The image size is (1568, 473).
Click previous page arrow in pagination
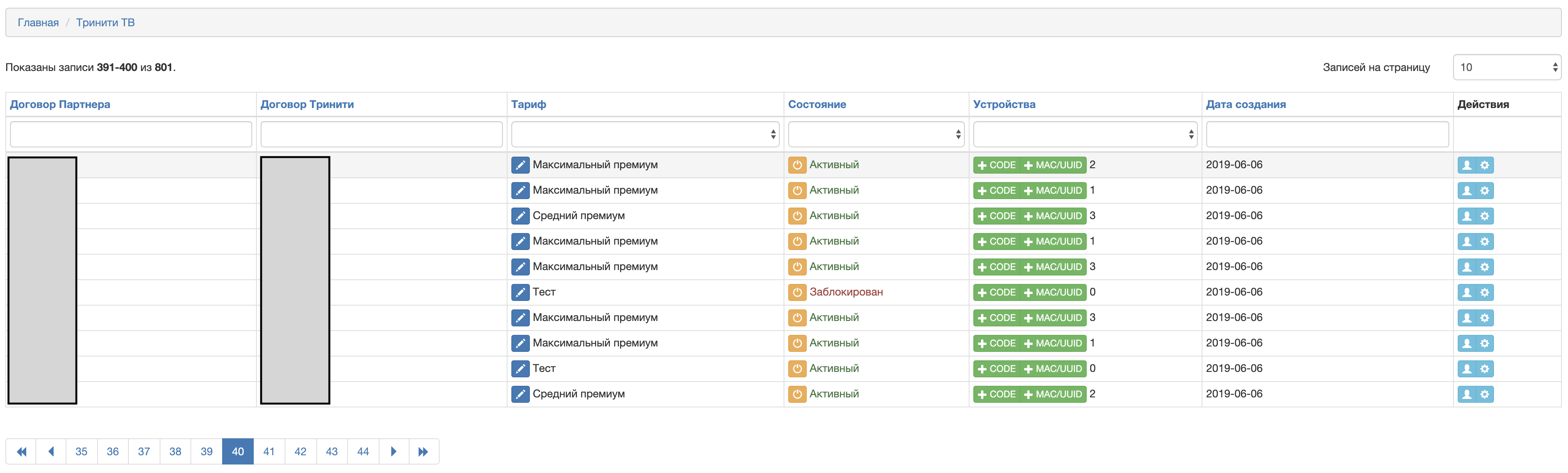(51, 452)
